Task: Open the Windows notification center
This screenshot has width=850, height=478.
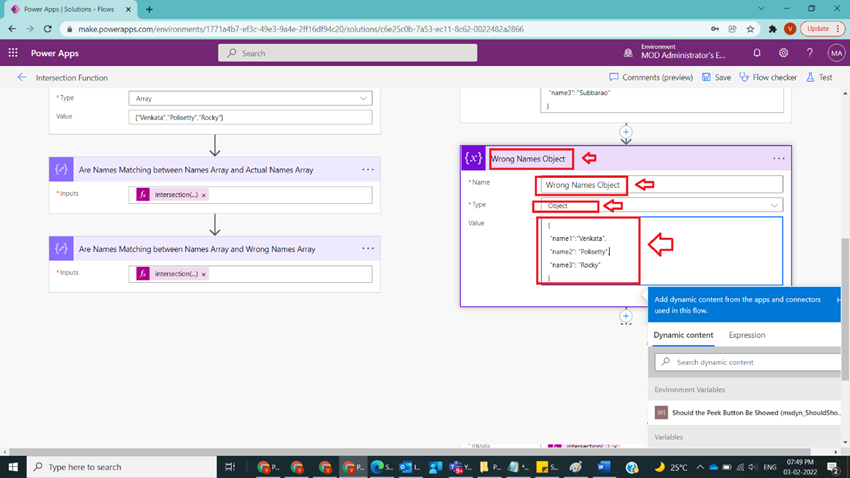Action: click(833, 467)
